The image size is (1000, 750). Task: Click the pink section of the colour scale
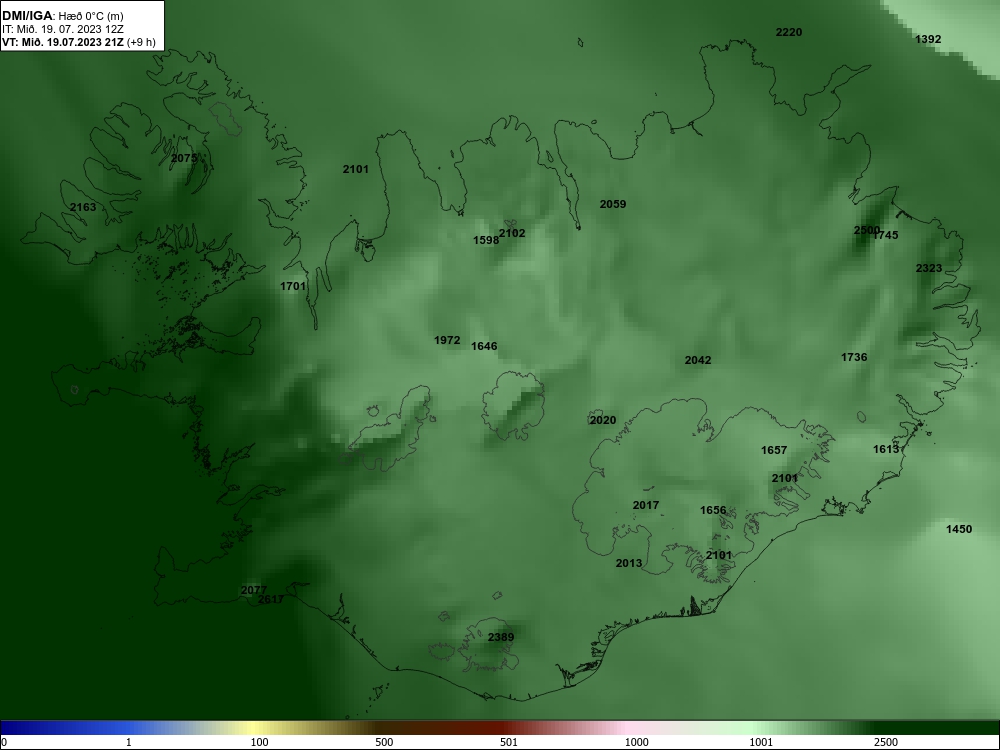click(628, 728)
